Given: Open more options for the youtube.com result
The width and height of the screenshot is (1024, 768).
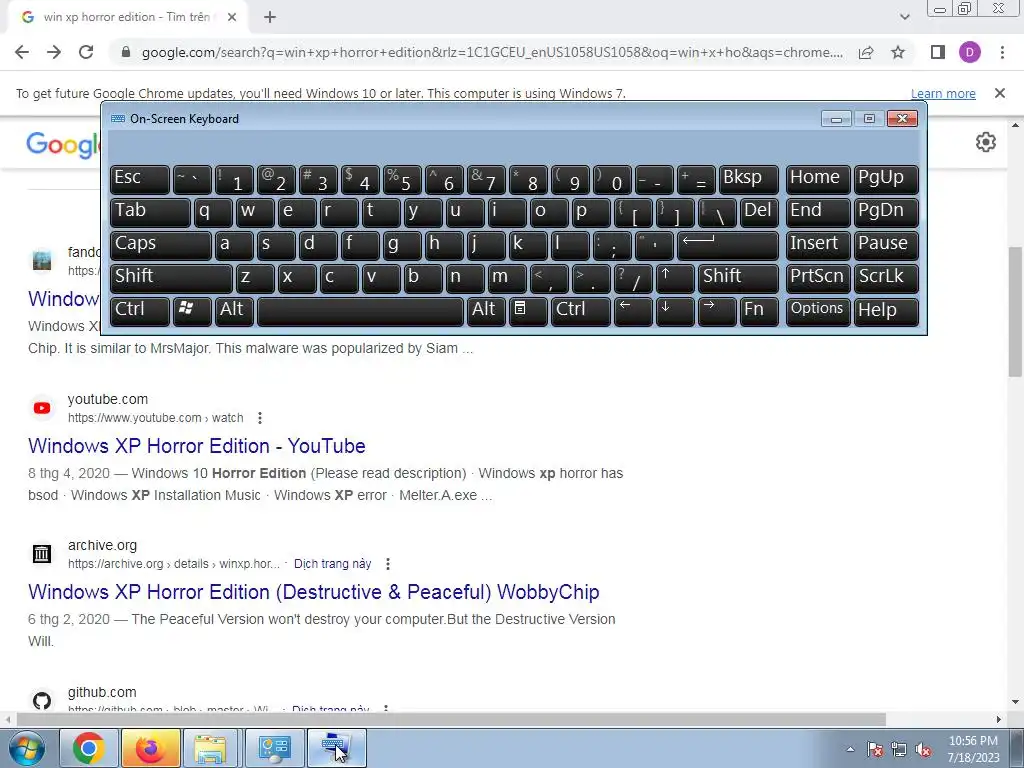Looking at the screenshot, I should (x=260, y=418).
